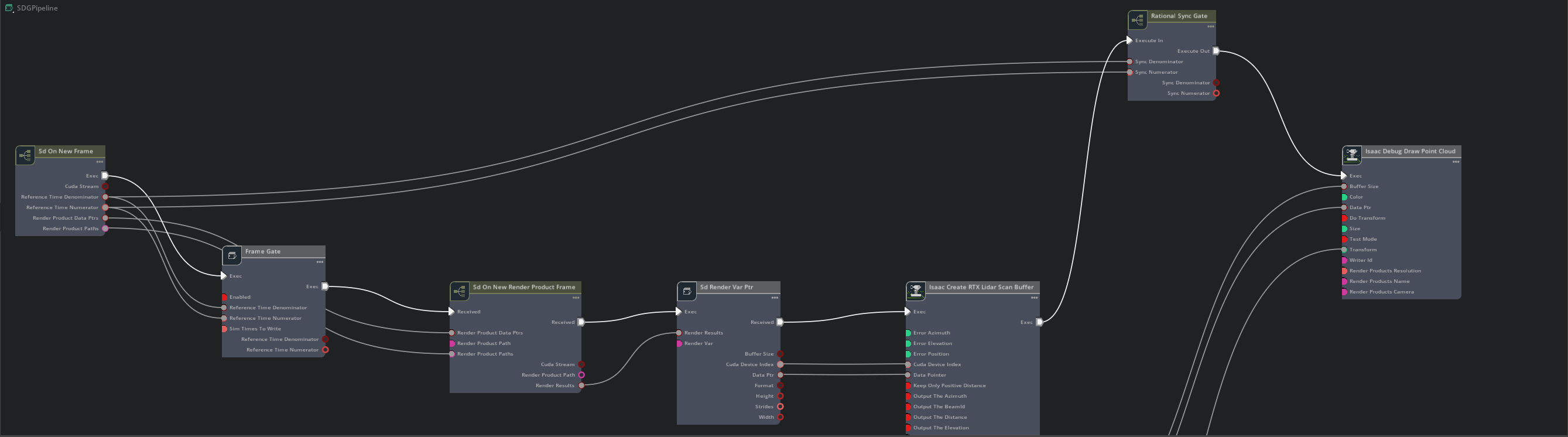Click Exec output port on Frame Gate
1568x437 pixels.
pos(325,286)
